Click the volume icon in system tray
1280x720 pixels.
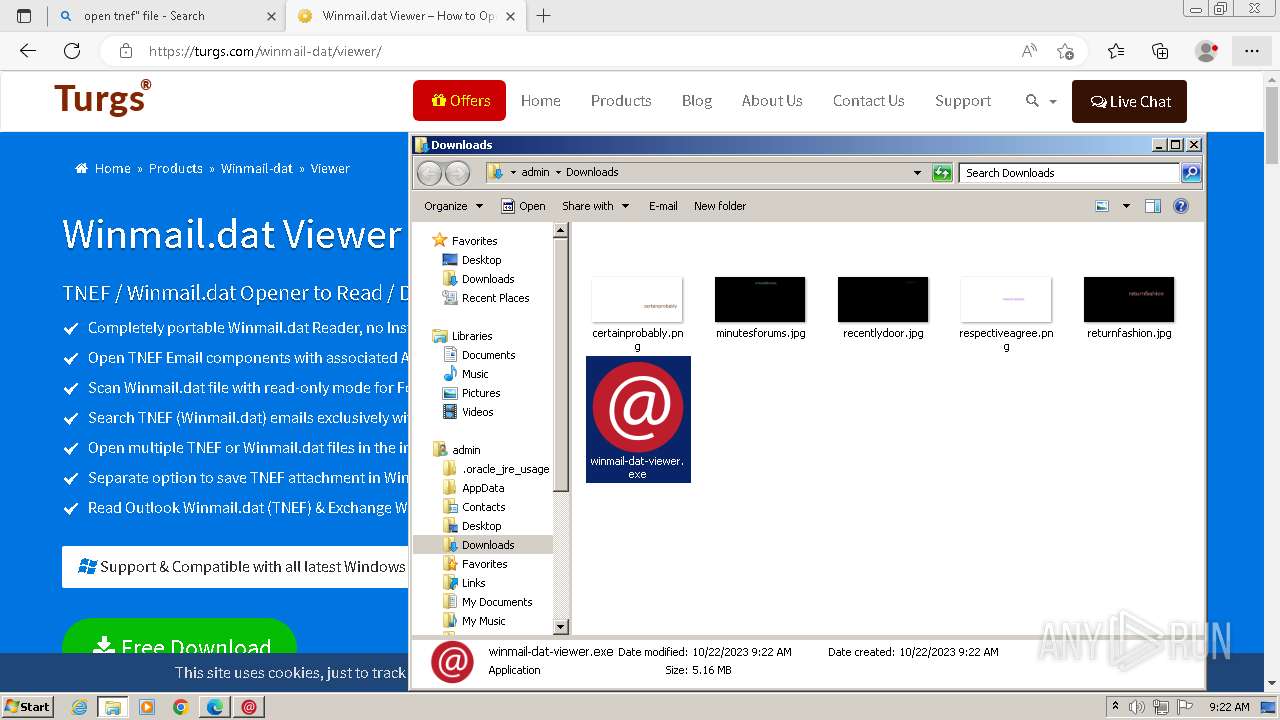point(1137,707)
